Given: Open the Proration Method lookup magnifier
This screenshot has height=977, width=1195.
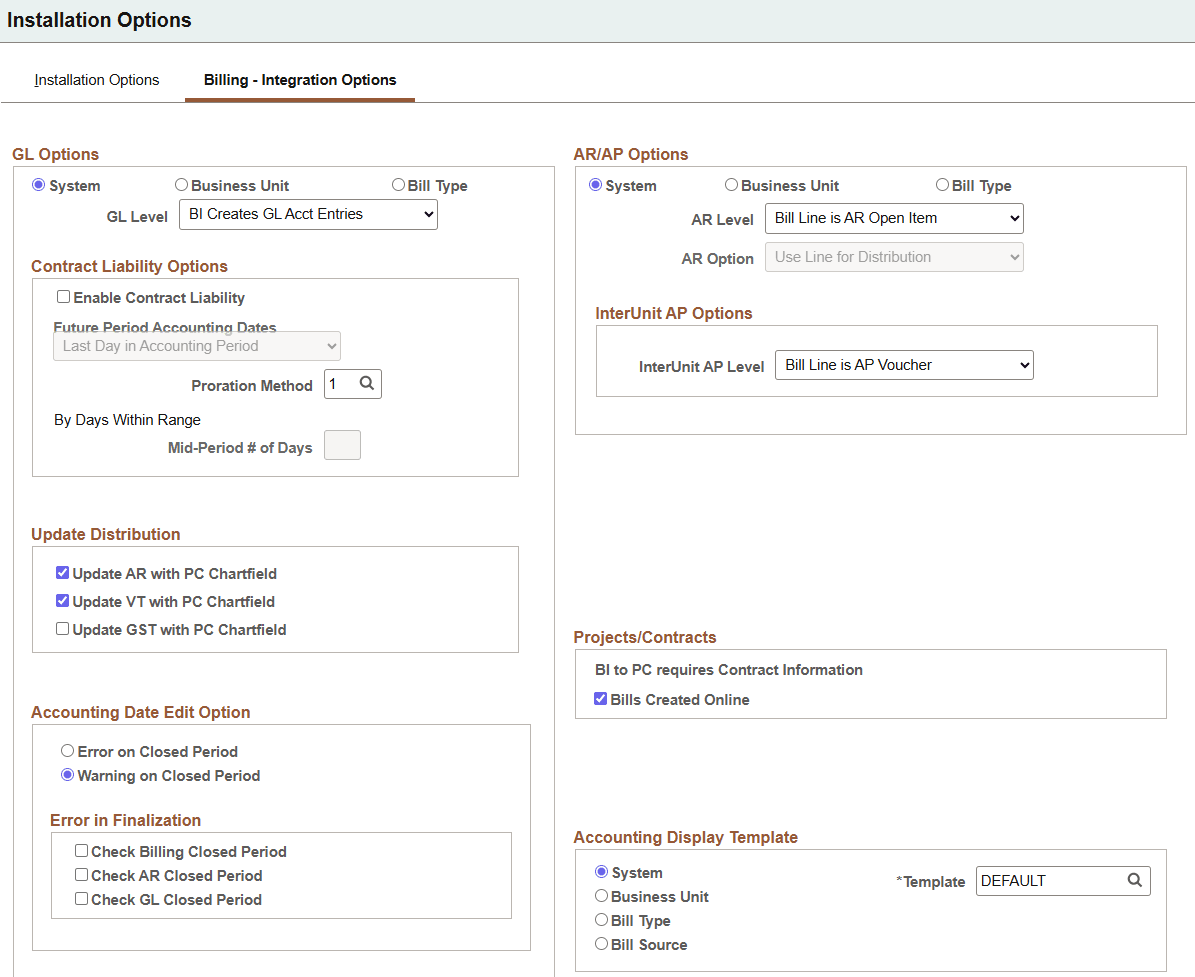Looking at the screenshot, I should (368, 383).
